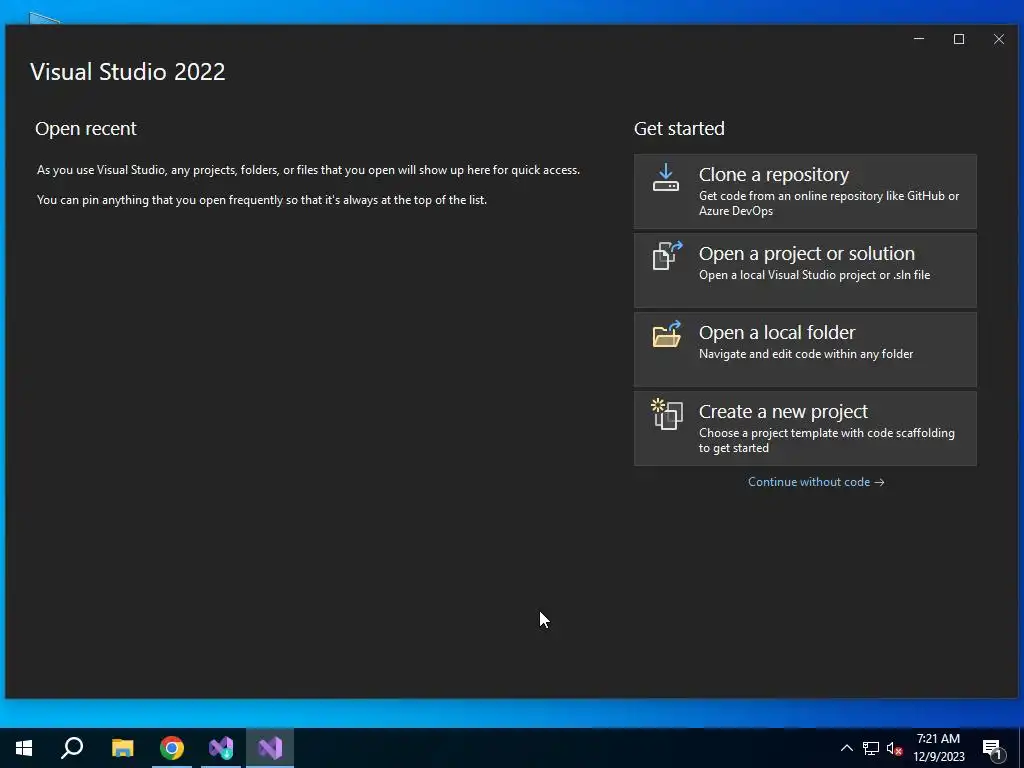Screen dimensions: 1024x768
Task: Open the taskbar clock and date
Action: (938, 748)
